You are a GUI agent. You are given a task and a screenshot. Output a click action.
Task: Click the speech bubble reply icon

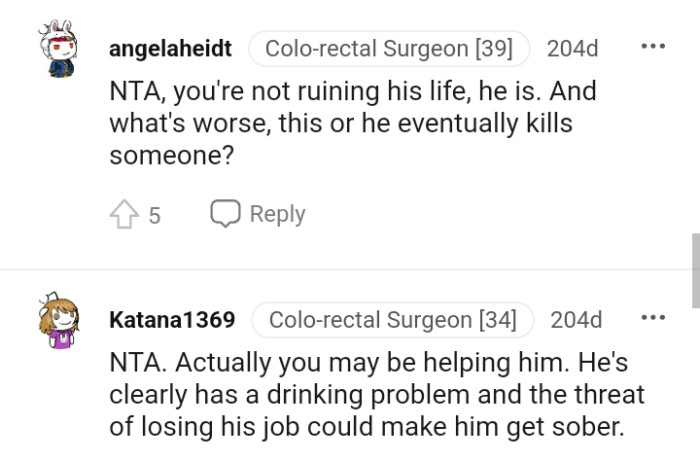225,213
